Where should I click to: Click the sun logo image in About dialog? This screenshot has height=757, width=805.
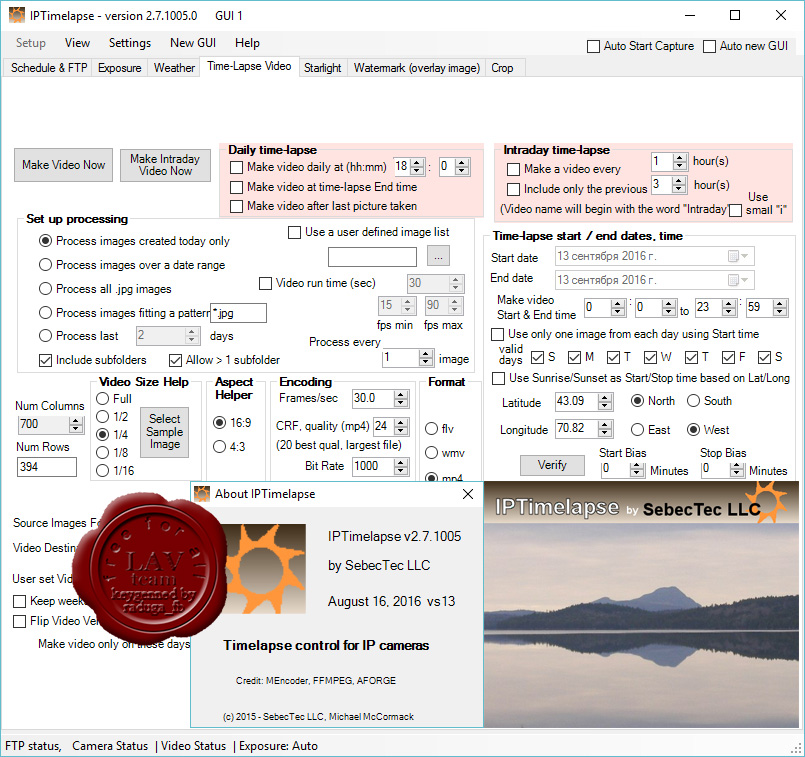click(265, 569)
